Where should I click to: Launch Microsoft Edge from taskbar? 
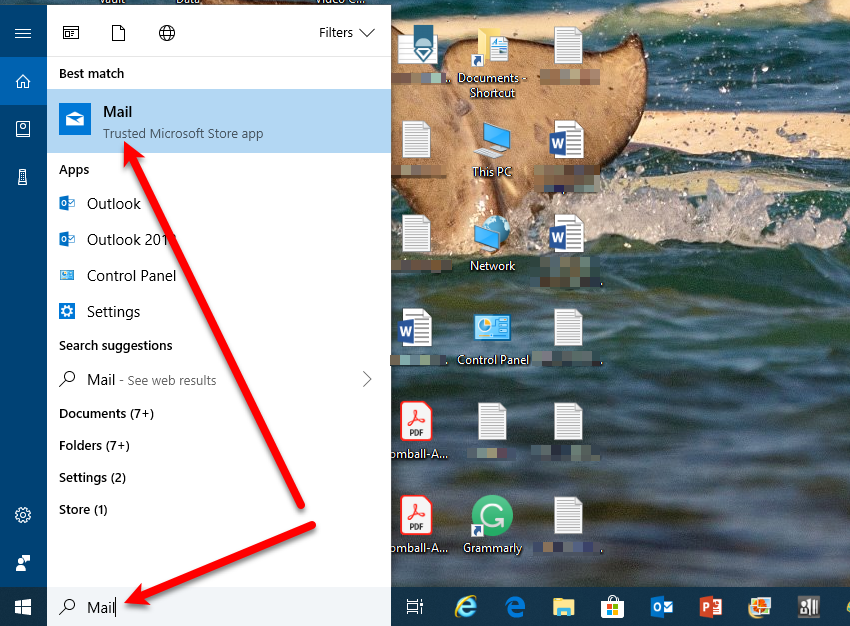click(x=515, y=607)
